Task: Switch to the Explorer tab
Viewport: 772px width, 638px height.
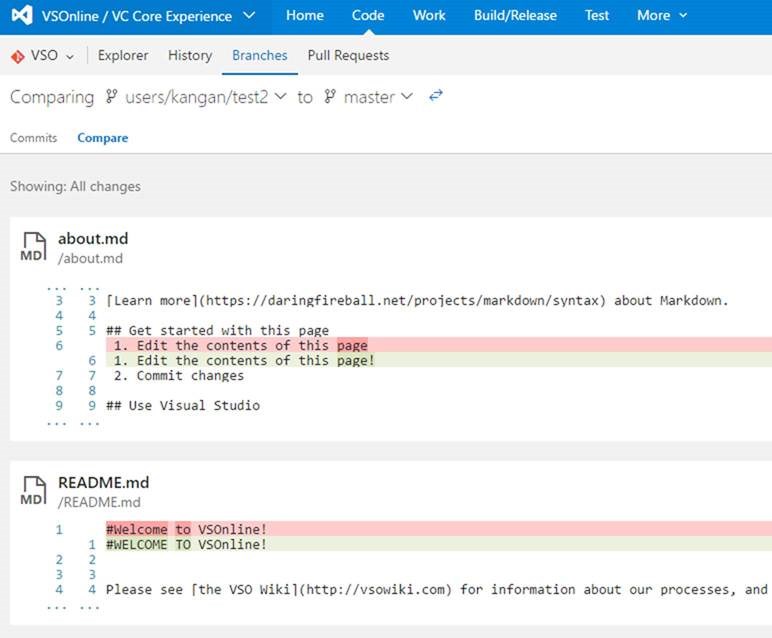Action: coord(123,55)
